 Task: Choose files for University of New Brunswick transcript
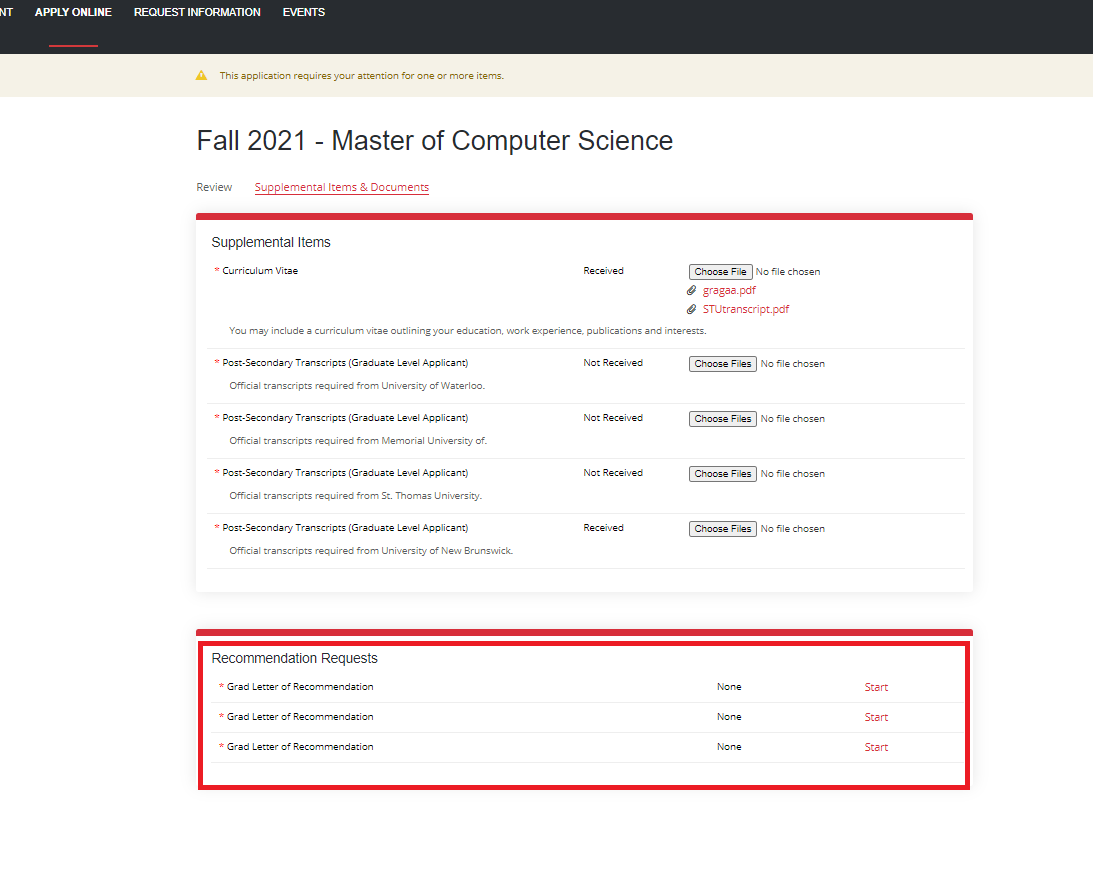[722, 529]
